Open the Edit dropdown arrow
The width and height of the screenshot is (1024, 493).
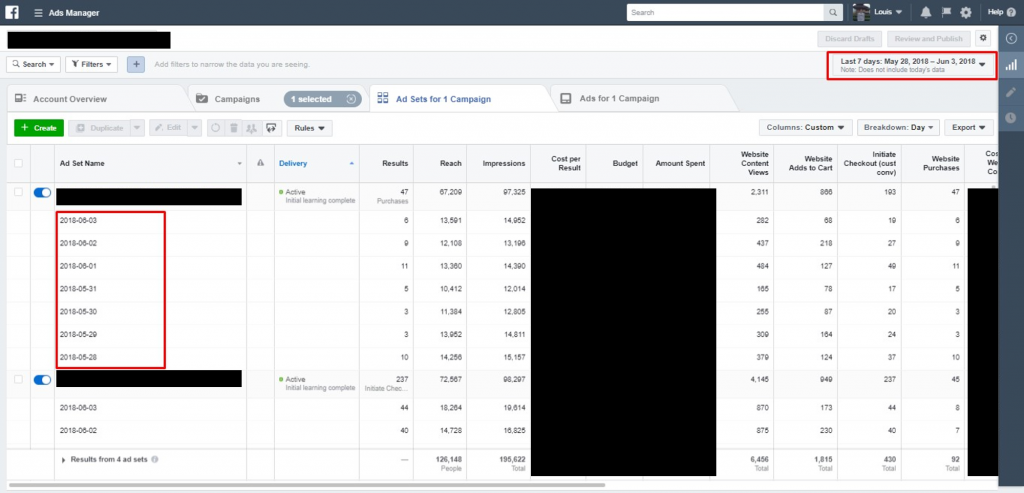195,128
